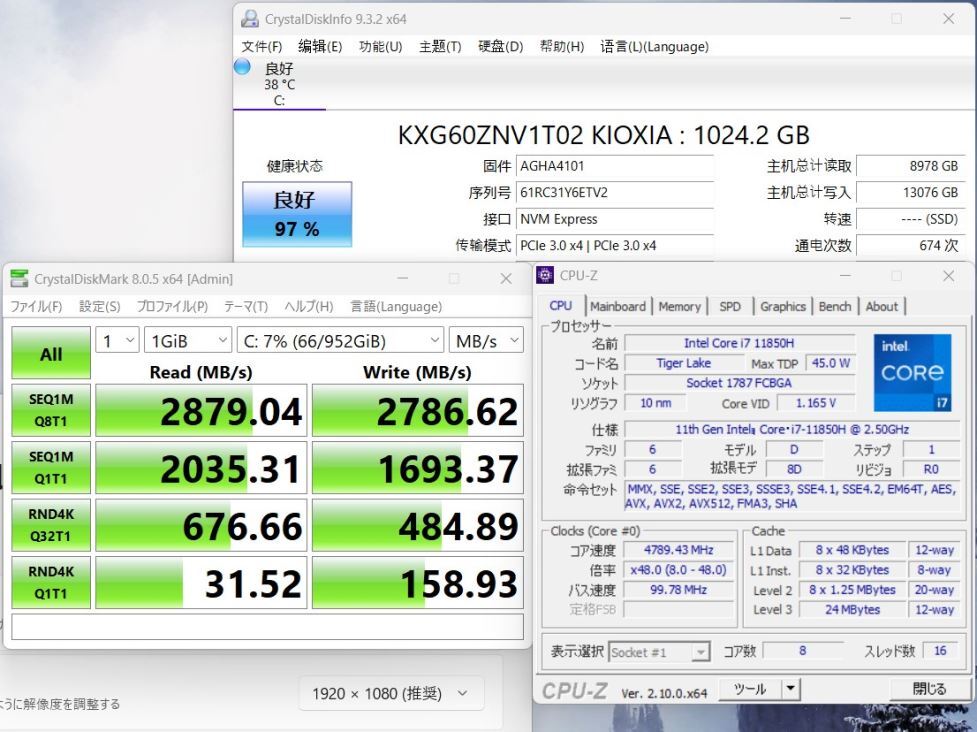Click the host writes value 13076 GB
The image size is (977, 732).
pos(910,193)
